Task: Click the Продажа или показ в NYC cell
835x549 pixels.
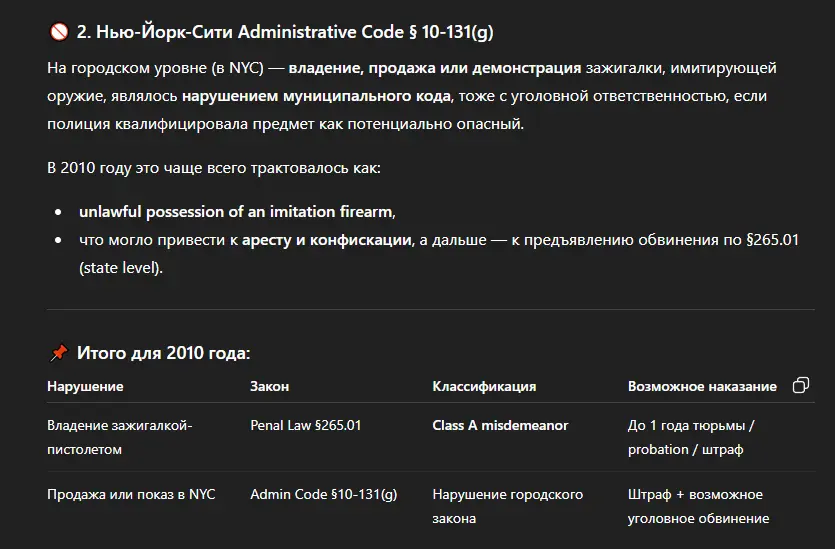Action: click(x=131, y=494)
